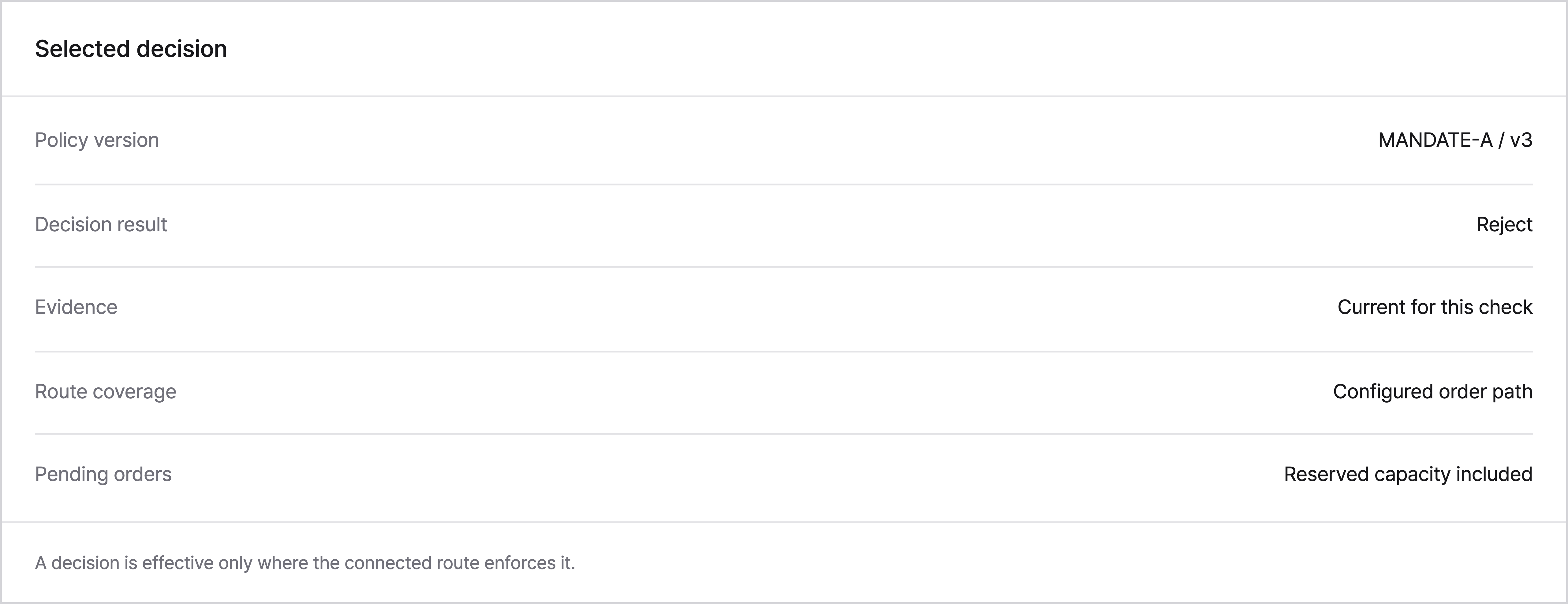Select the Decision result label
This screenshot has height=604, width=1568.
tap(101, 225)
